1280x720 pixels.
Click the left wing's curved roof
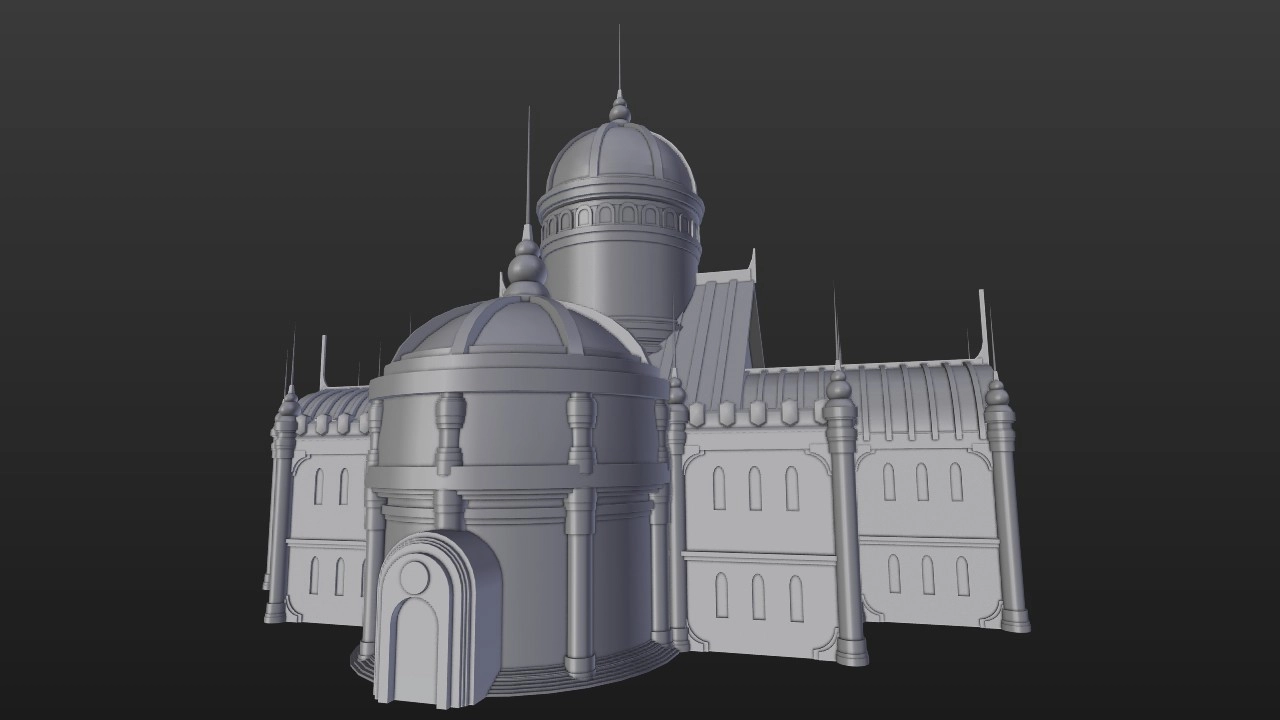tap(335, 403)
